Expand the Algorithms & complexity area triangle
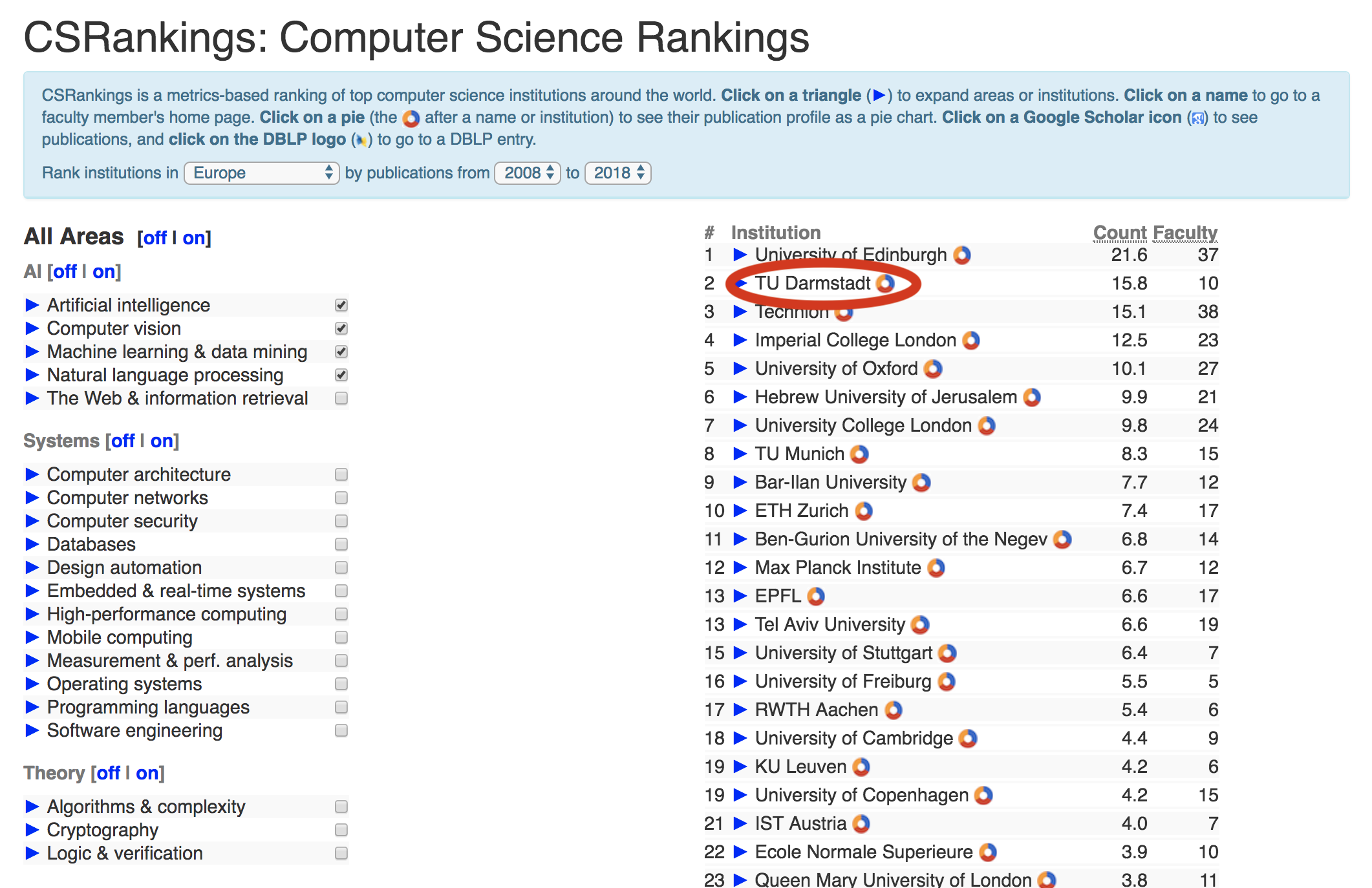Screen dimensions: 1372x888 32,807
